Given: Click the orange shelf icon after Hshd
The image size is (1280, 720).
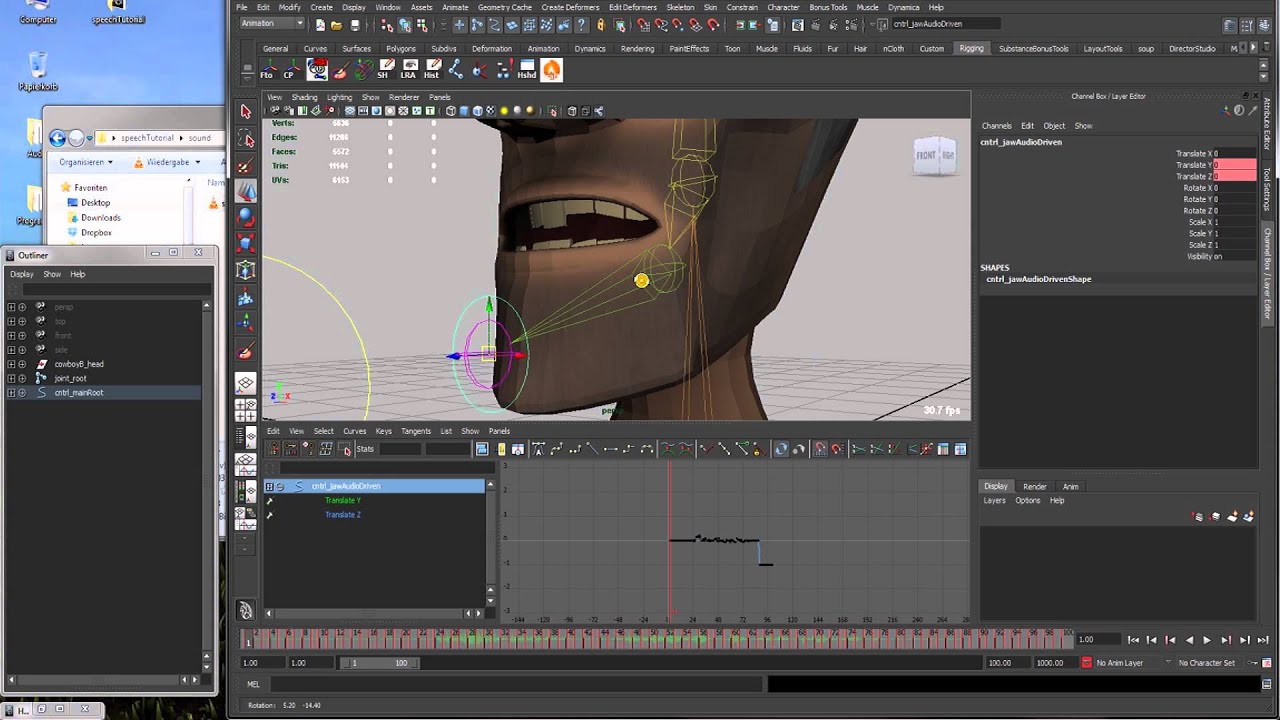Looking at the screenshot, I should 551,69.
